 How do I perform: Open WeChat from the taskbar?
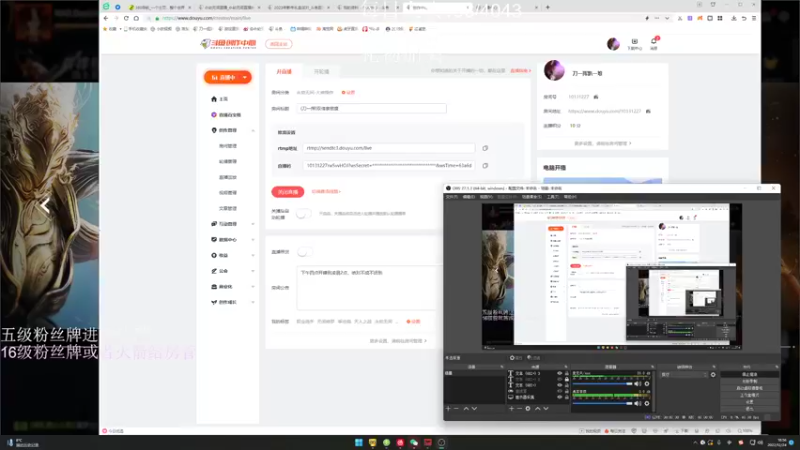(414, 442)
